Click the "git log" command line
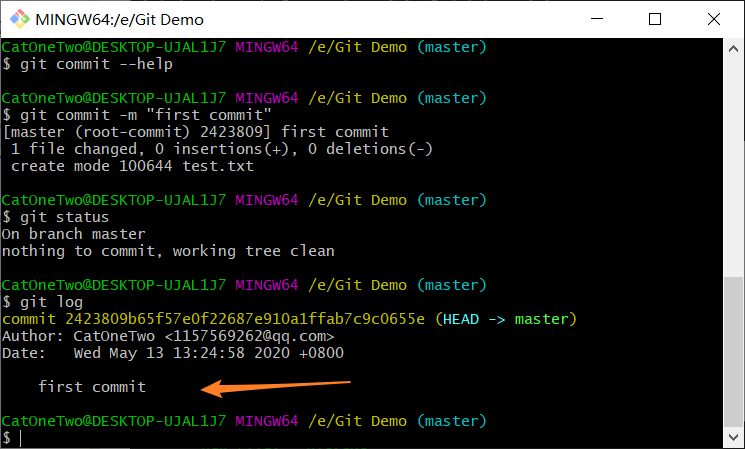Screen dimensions: 745x449 point(47,301)
